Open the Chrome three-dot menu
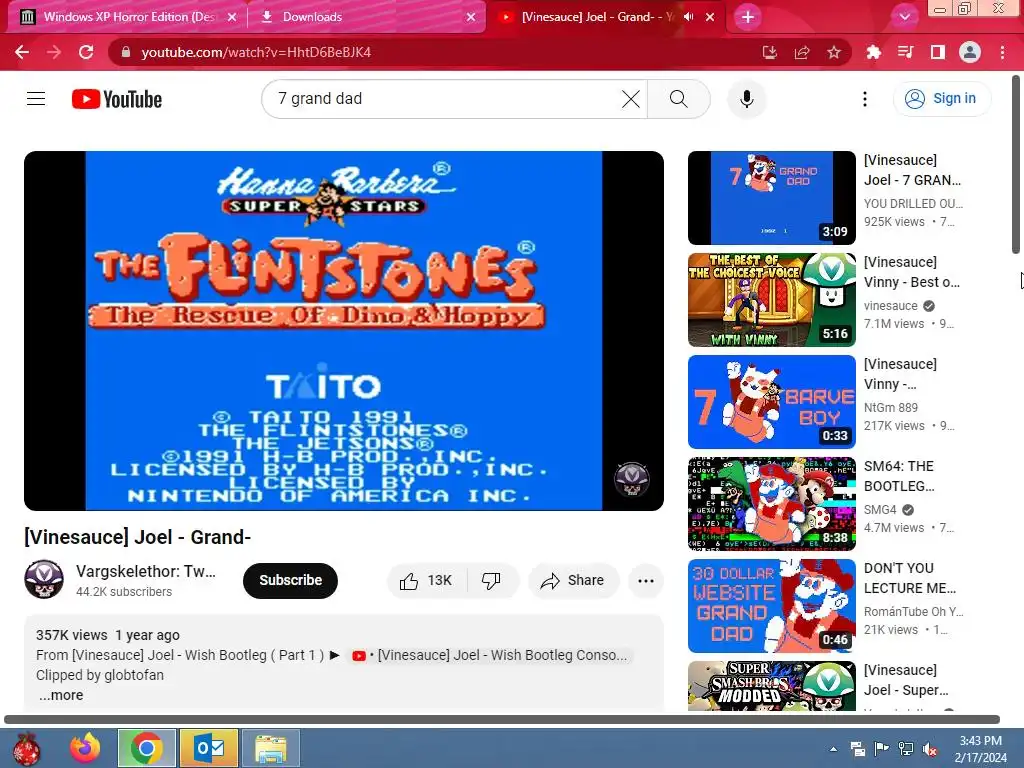Image resolution: width=1024 pixels, height=768 pixels. point(1002,52)
